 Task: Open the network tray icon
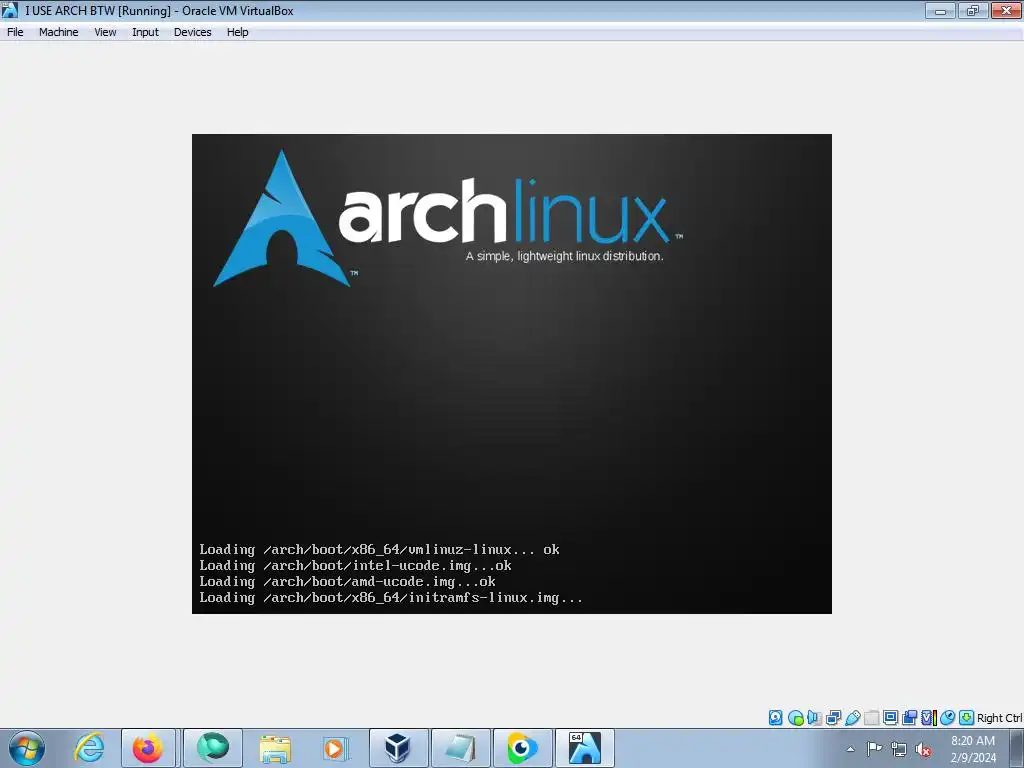click(899, 749)
